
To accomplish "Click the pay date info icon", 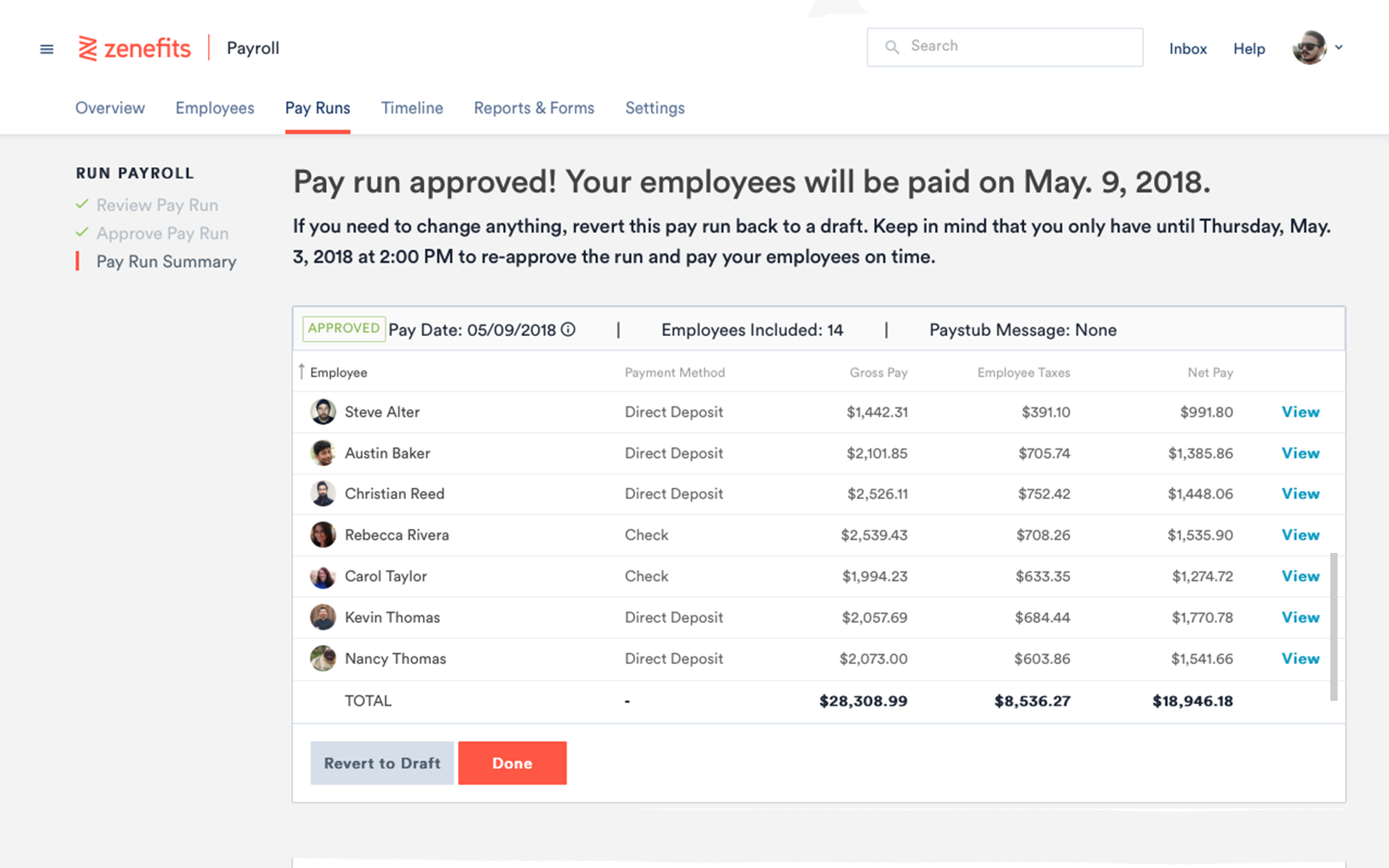I will 568,330.
